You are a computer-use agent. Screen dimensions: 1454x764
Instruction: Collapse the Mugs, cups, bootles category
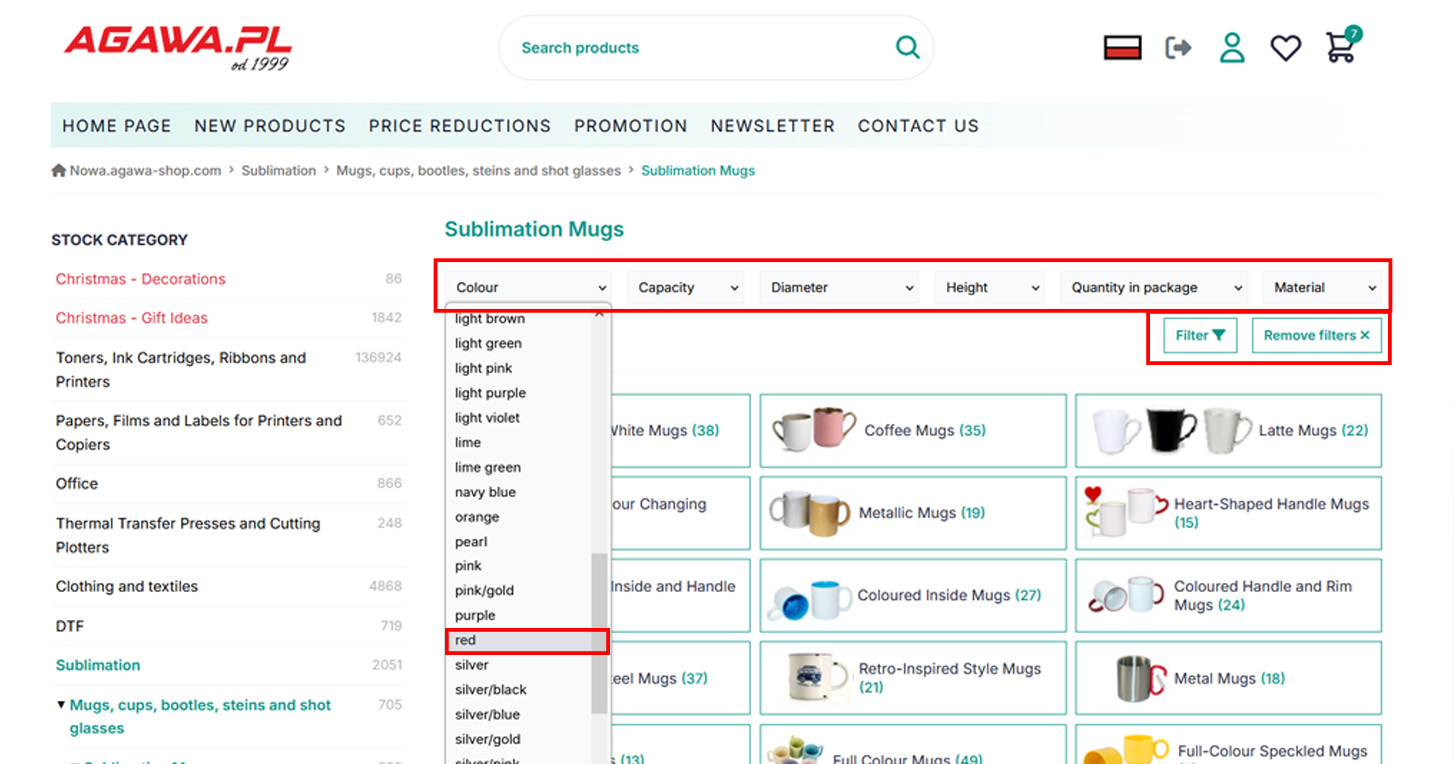click(x=62, y=705)
